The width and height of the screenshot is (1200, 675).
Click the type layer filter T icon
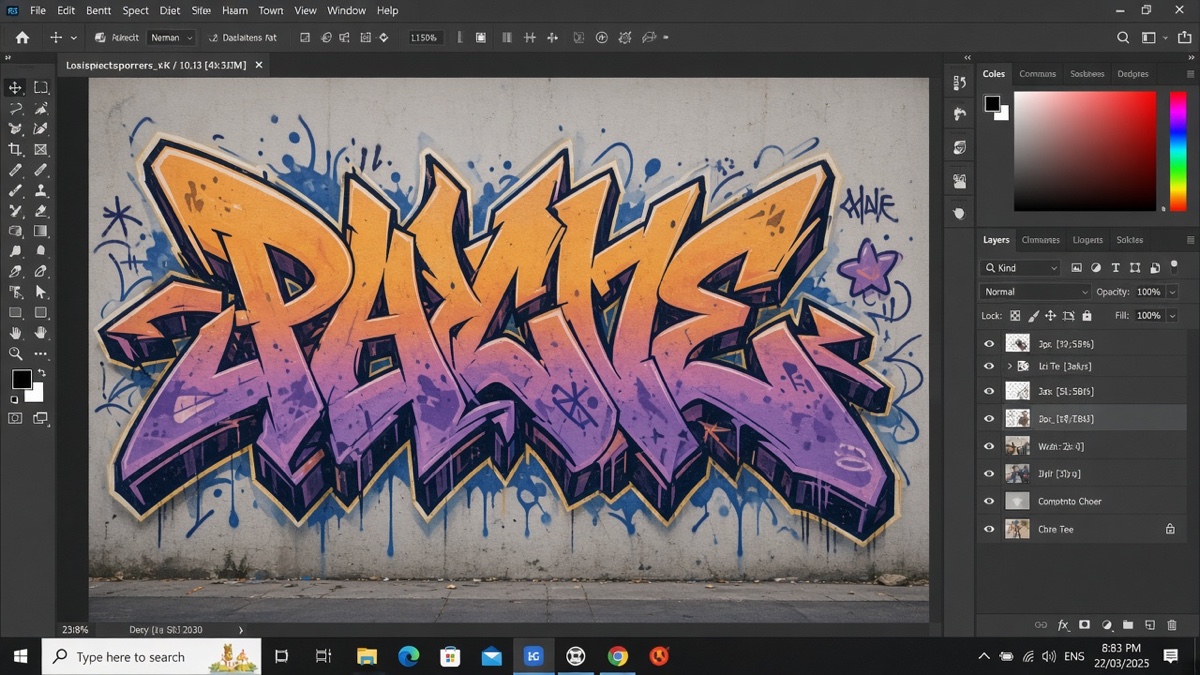pos(1115,268)
